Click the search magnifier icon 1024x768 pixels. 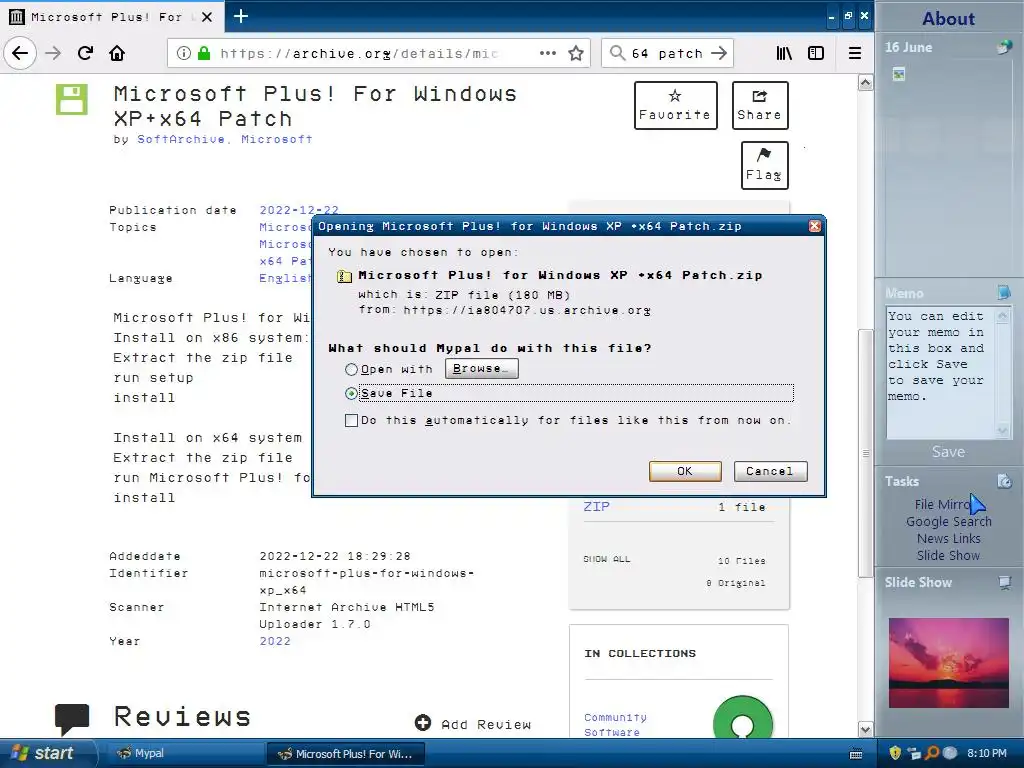pyautogui.click(x=617, y=53)
